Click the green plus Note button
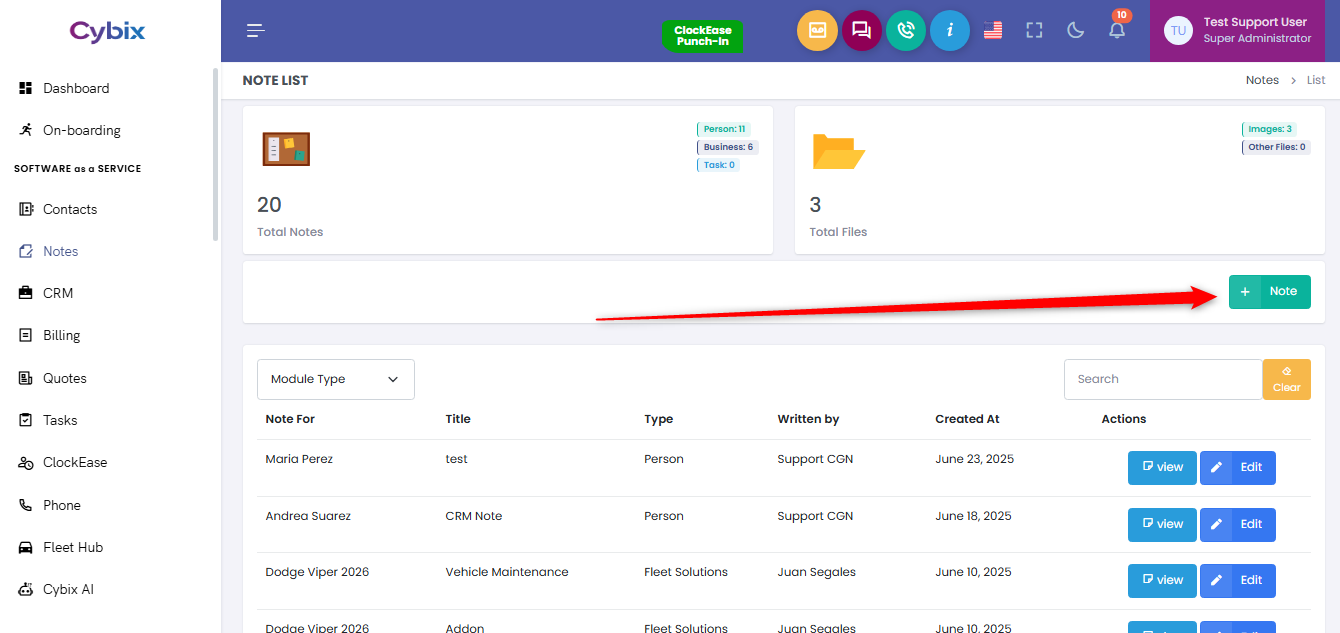This screenshot has width=1340, height=633. click(1269, 292)
